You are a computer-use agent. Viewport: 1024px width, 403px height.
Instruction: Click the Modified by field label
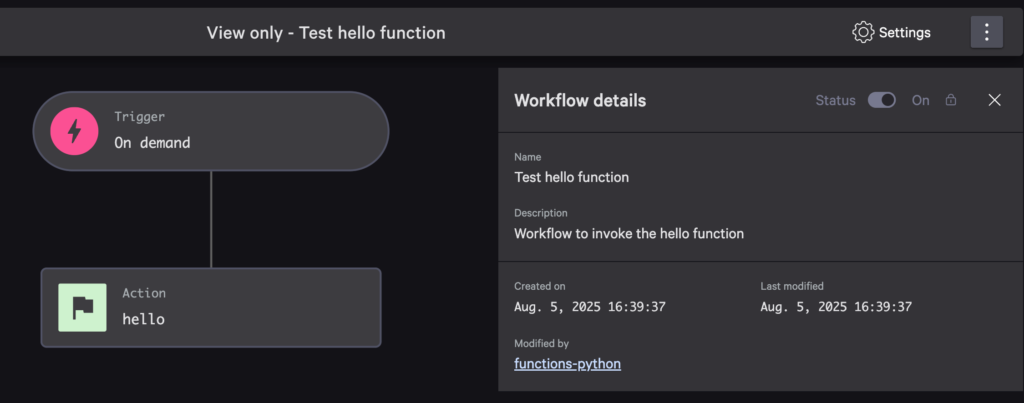[541, 343]
